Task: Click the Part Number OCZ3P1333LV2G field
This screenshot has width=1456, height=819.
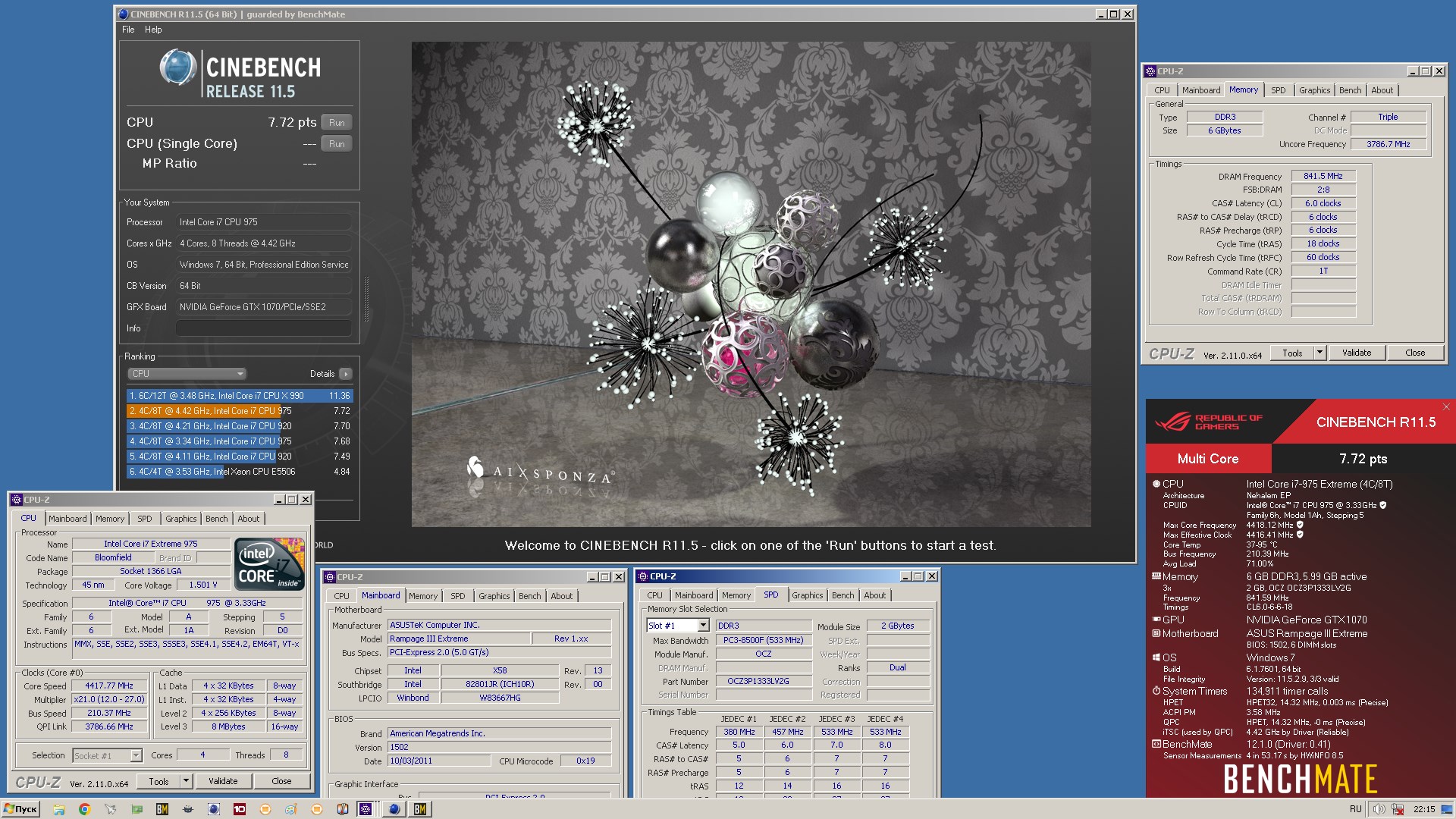Action: [x=764, y=681]
